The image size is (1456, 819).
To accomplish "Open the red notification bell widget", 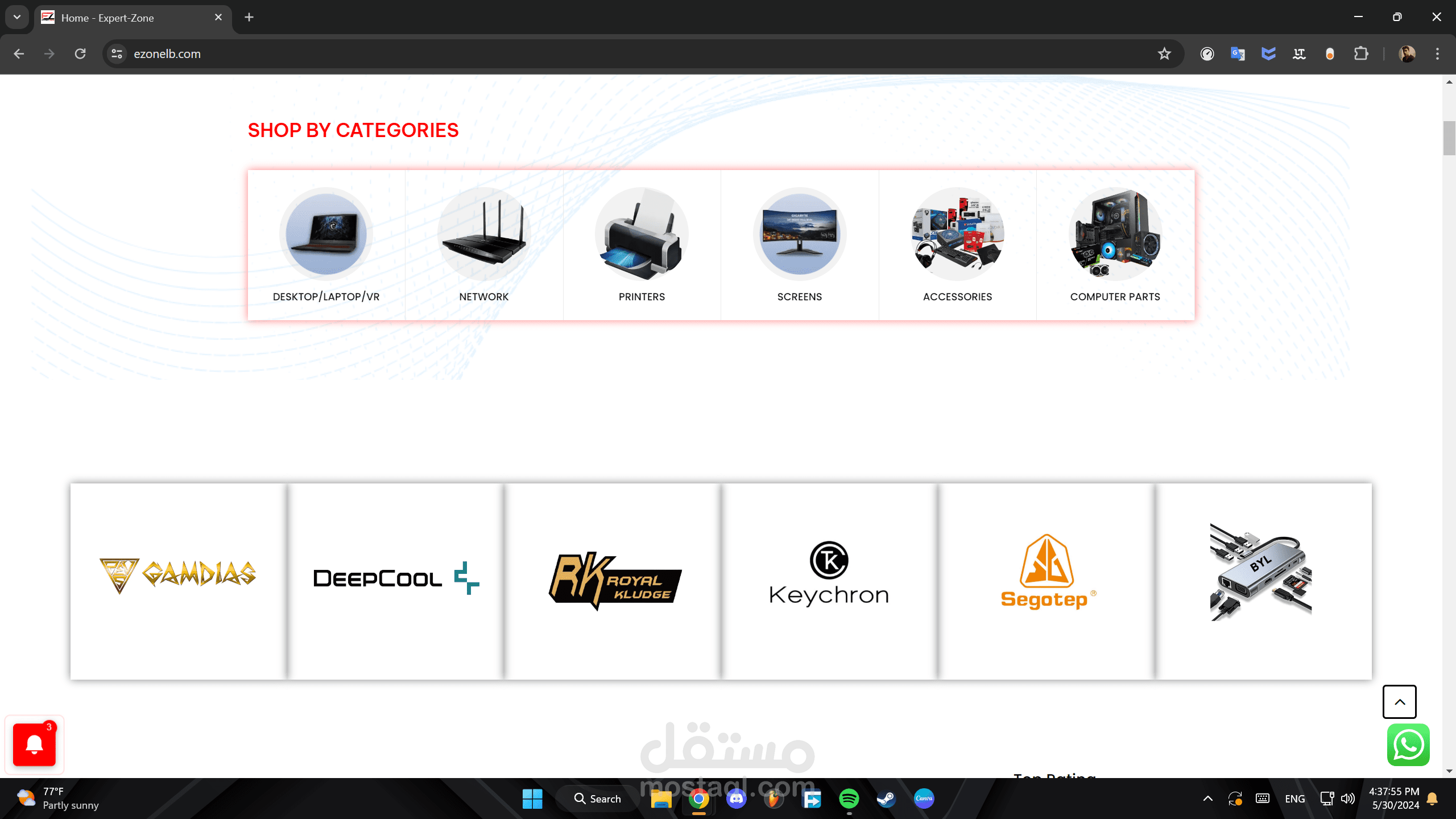I will point(34,744).
